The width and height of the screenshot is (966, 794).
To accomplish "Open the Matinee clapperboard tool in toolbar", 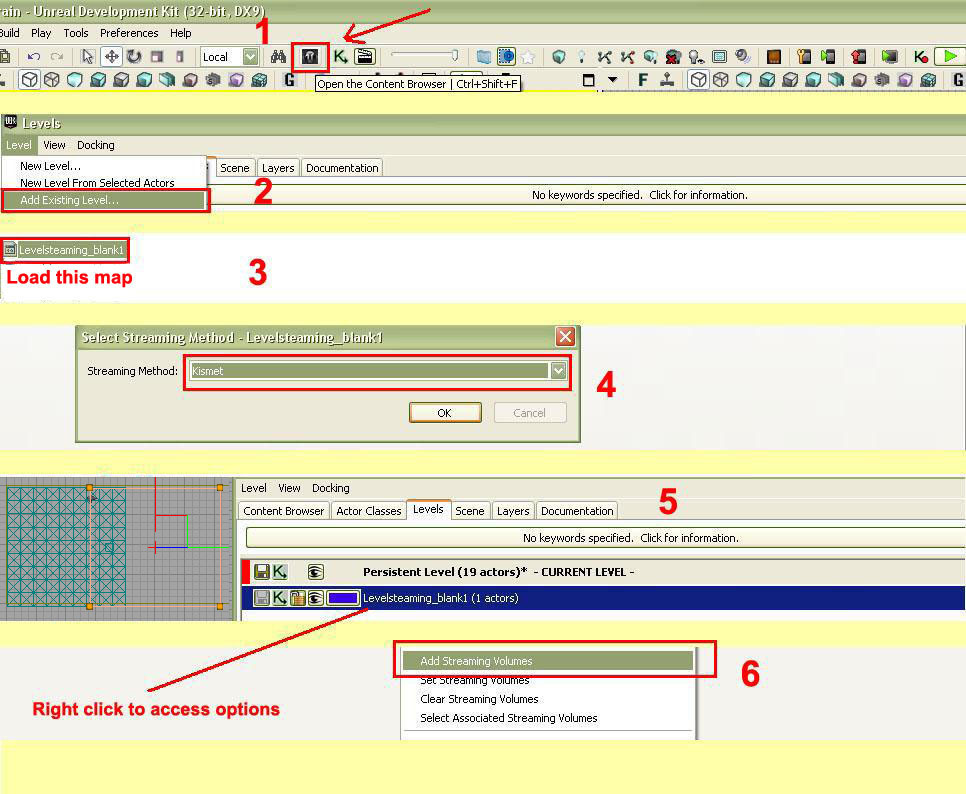I will point(365,57).
